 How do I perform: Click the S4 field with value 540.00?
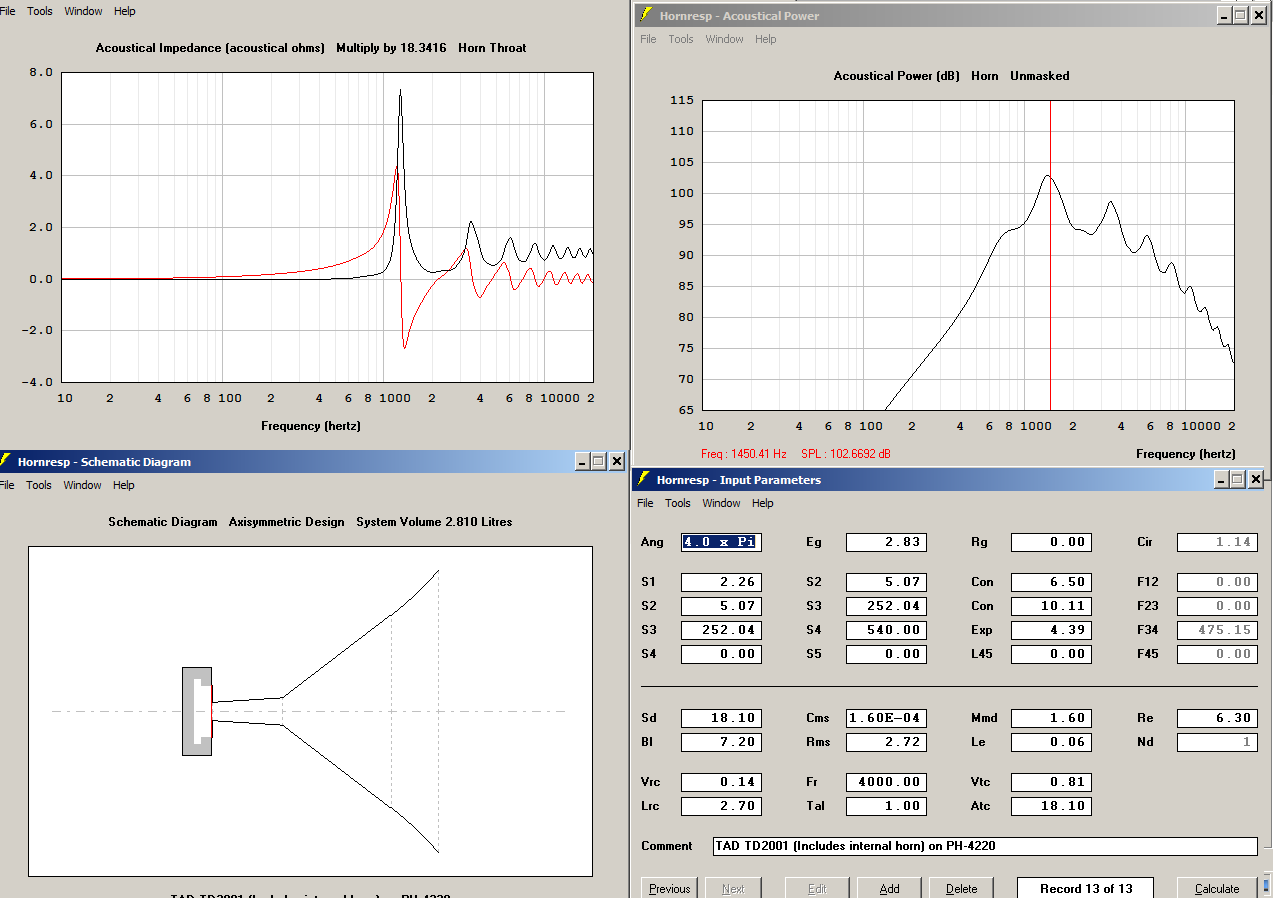[x=886, y=630]
